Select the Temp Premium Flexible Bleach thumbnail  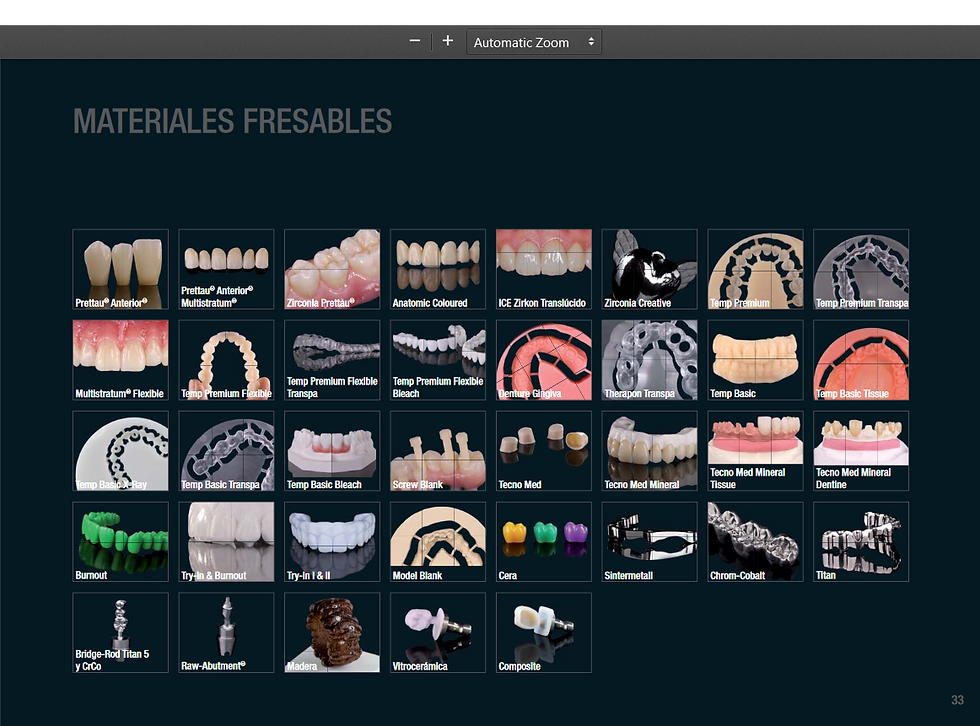click(438, 360)
